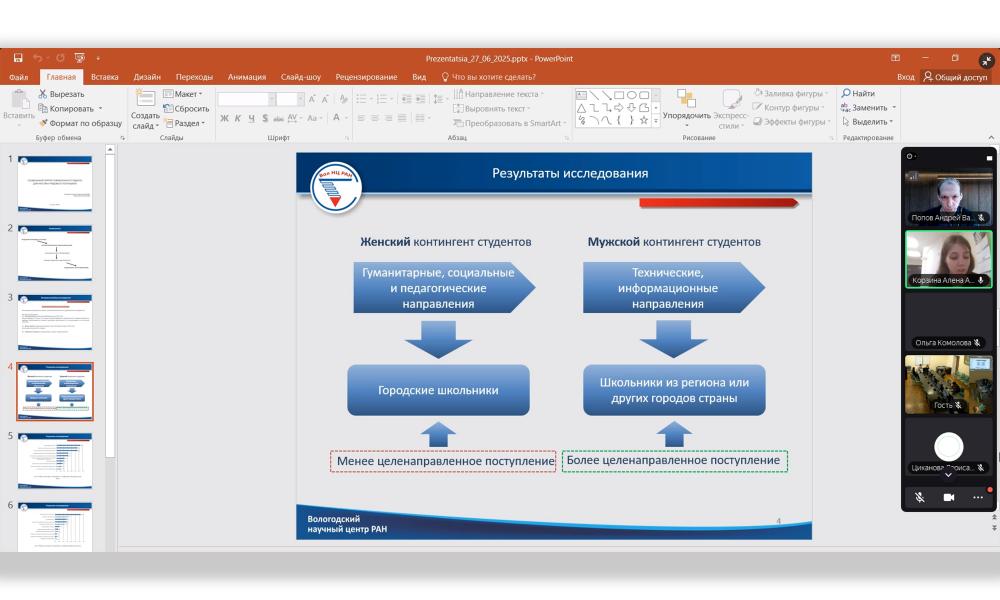Unmute microphone in the video call panel

coord(920,497)
